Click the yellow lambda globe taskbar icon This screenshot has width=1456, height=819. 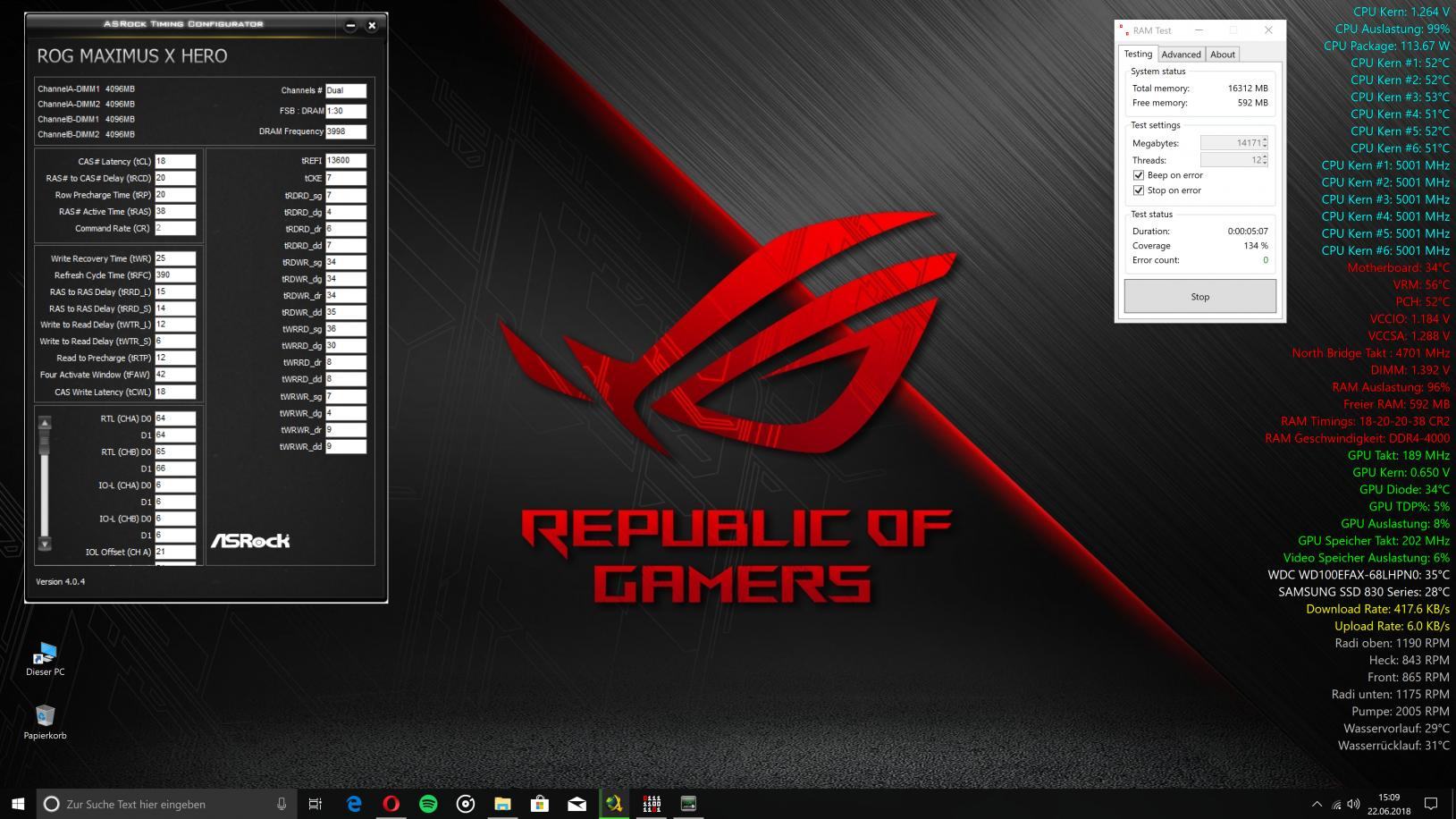614,804
